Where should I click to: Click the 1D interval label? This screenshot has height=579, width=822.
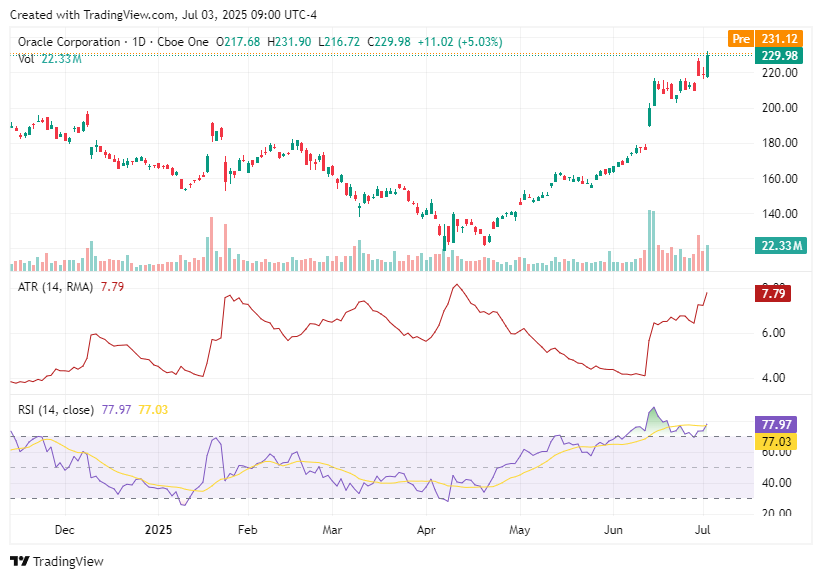(x=139, y=42)
